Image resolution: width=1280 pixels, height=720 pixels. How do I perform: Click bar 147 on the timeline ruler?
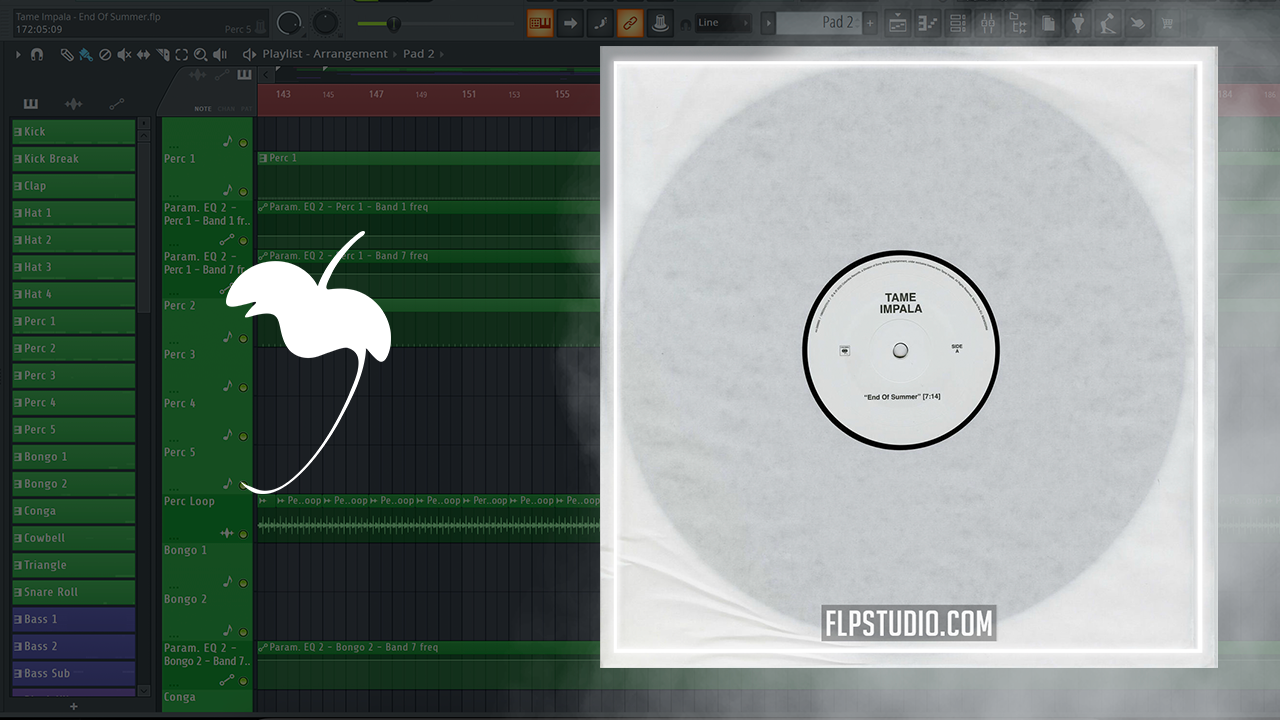376,94
